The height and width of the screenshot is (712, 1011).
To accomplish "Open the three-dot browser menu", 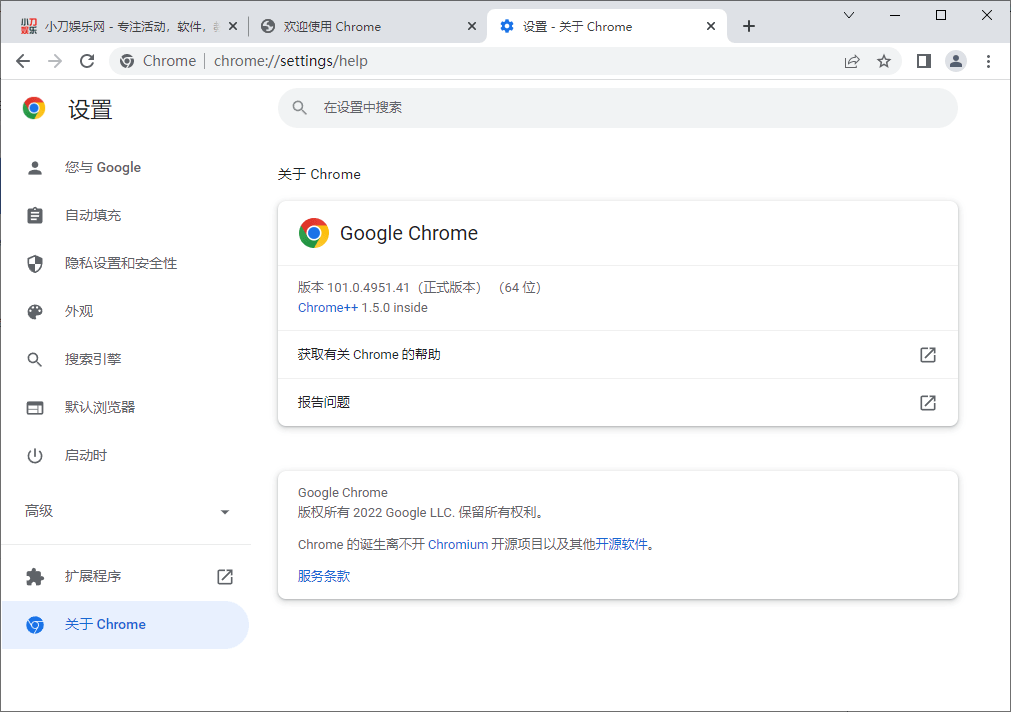I will [988, 61].
